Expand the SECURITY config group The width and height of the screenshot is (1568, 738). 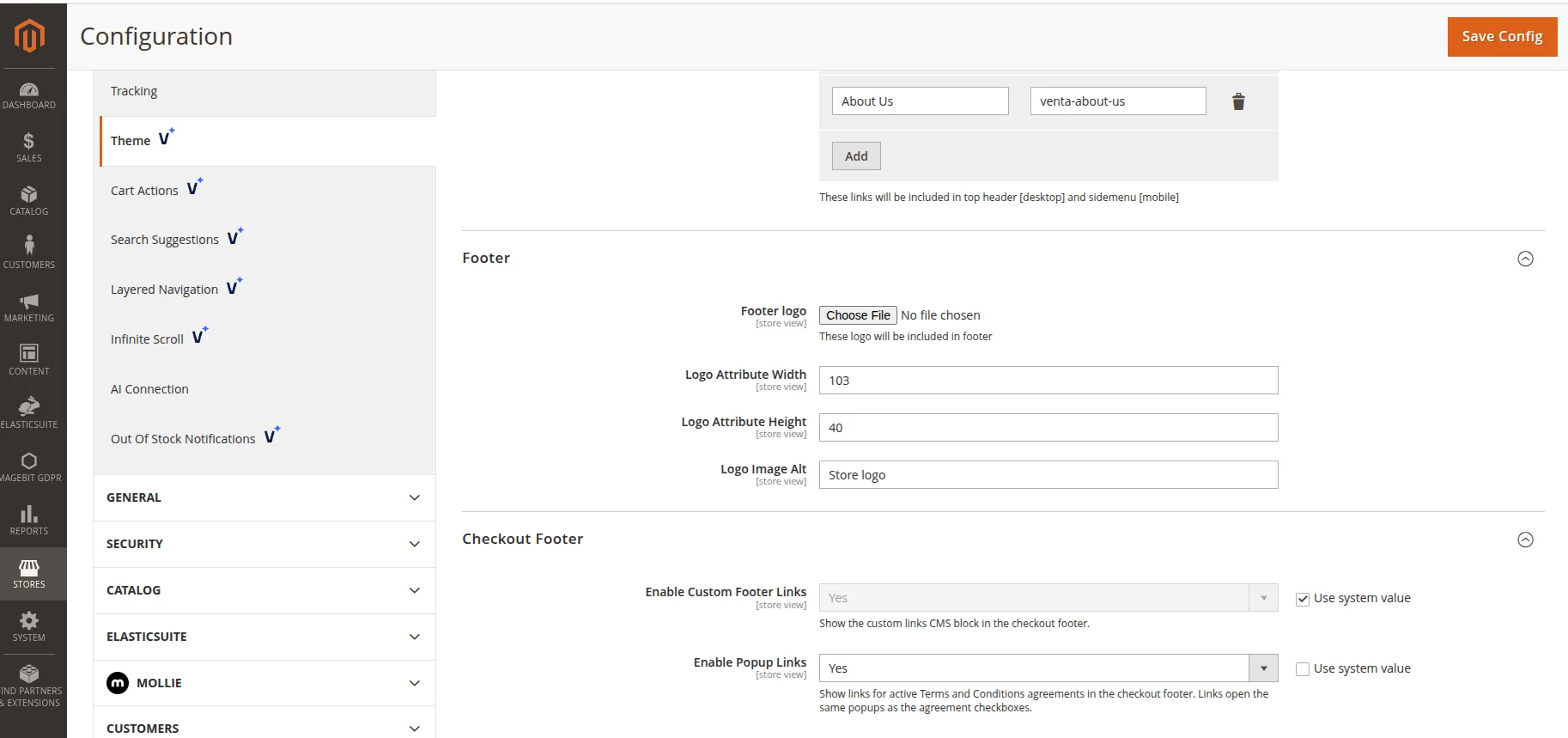pos(264,544)
